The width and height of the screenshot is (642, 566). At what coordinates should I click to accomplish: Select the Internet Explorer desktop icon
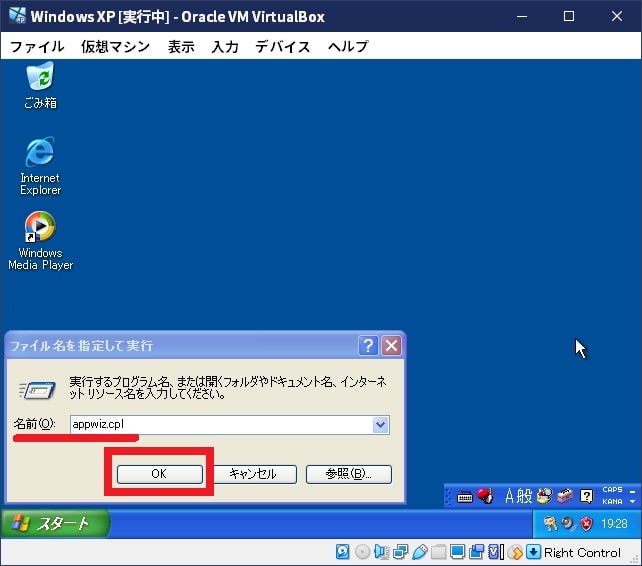click(x=40, y=166)
